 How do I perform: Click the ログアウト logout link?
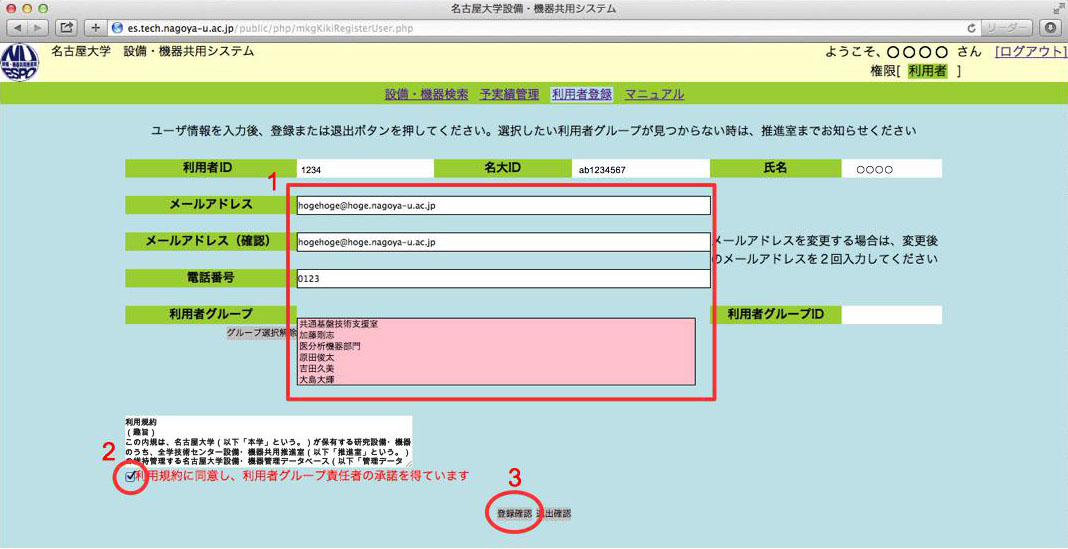pyautogui.click(x=1030, y=51)
